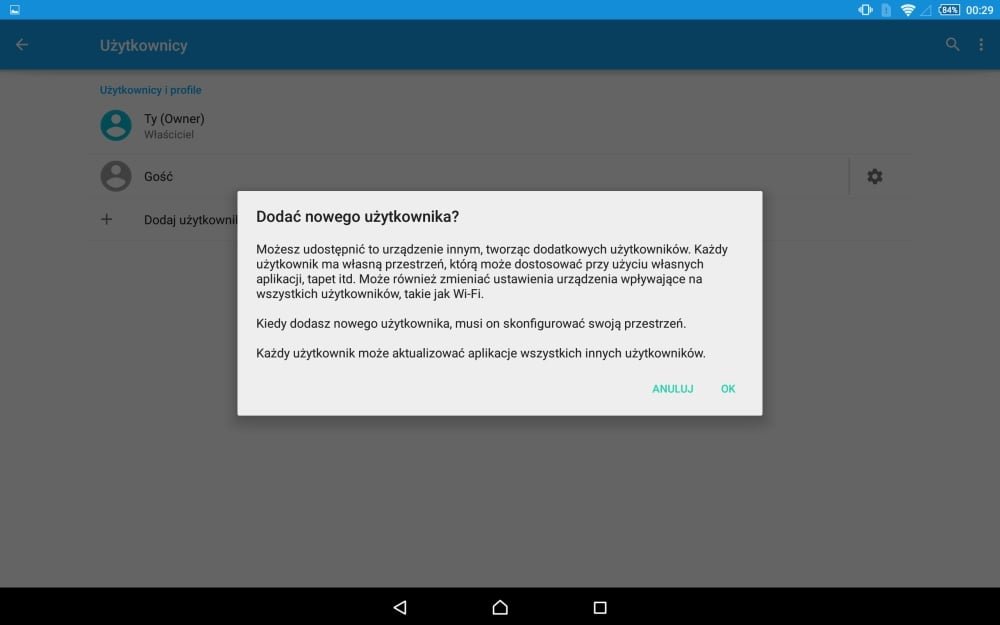Image resolution: width=1000 pixels, height=625 pixels.
Task: Cancel the dialog with ANULUJ
Action: [672, 388]
